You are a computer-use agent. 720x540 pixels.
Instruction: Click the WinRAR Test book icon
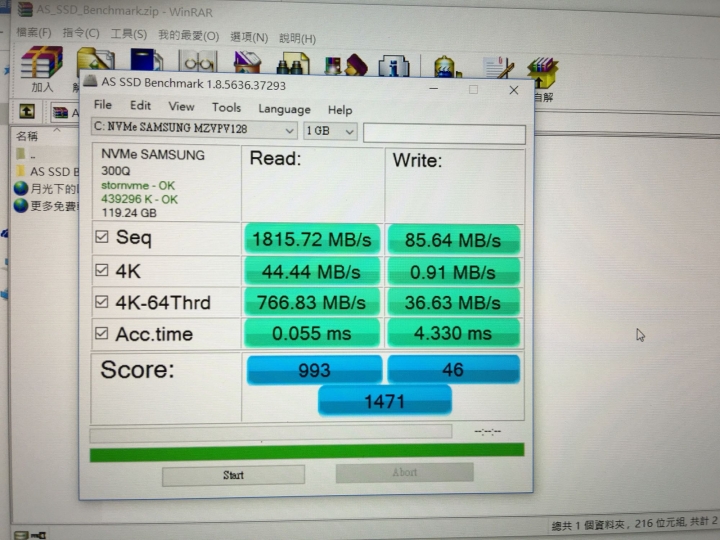[x=146, y=61]
